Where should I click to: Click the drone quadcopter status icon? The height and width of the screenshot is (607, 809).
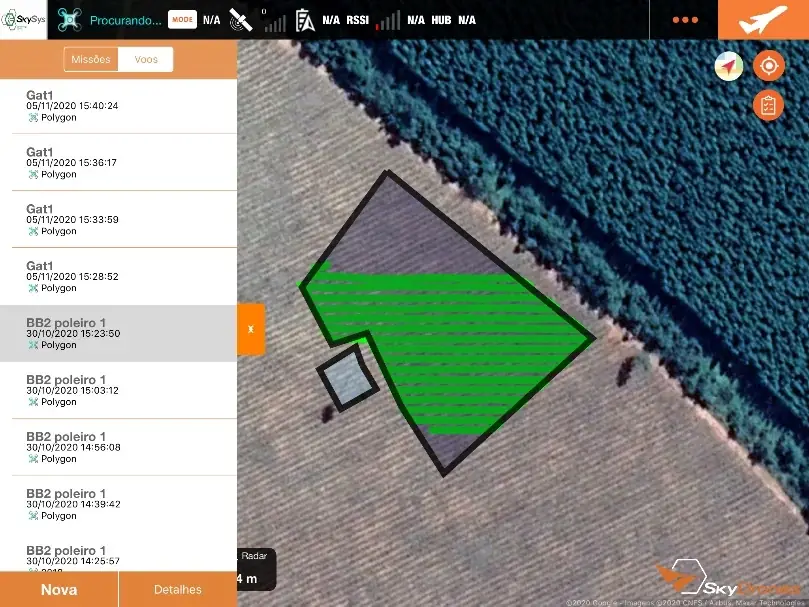pyautogui.click(x=69, y=20)
